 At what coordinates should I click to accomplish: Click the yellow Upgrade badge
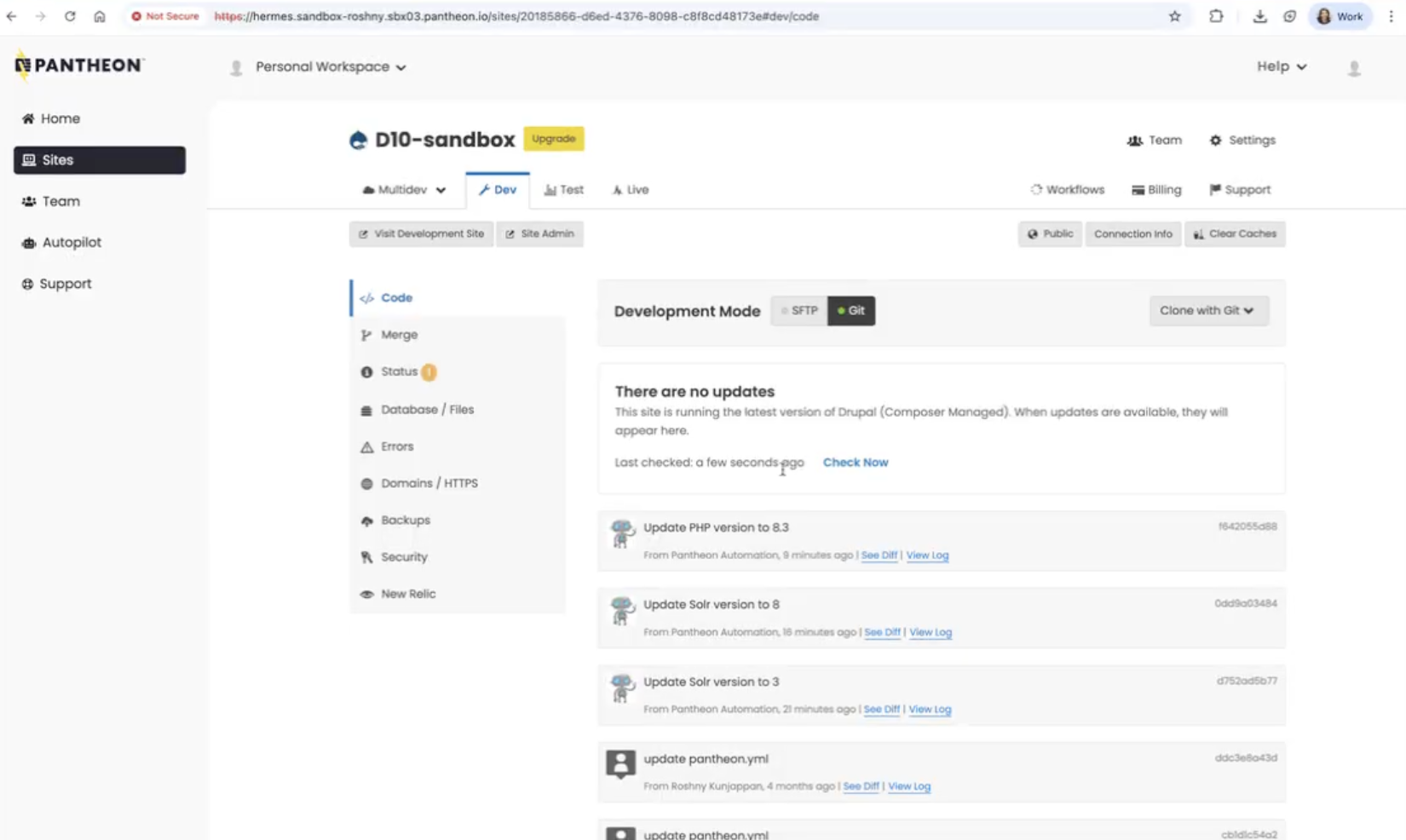click(553, 139)
